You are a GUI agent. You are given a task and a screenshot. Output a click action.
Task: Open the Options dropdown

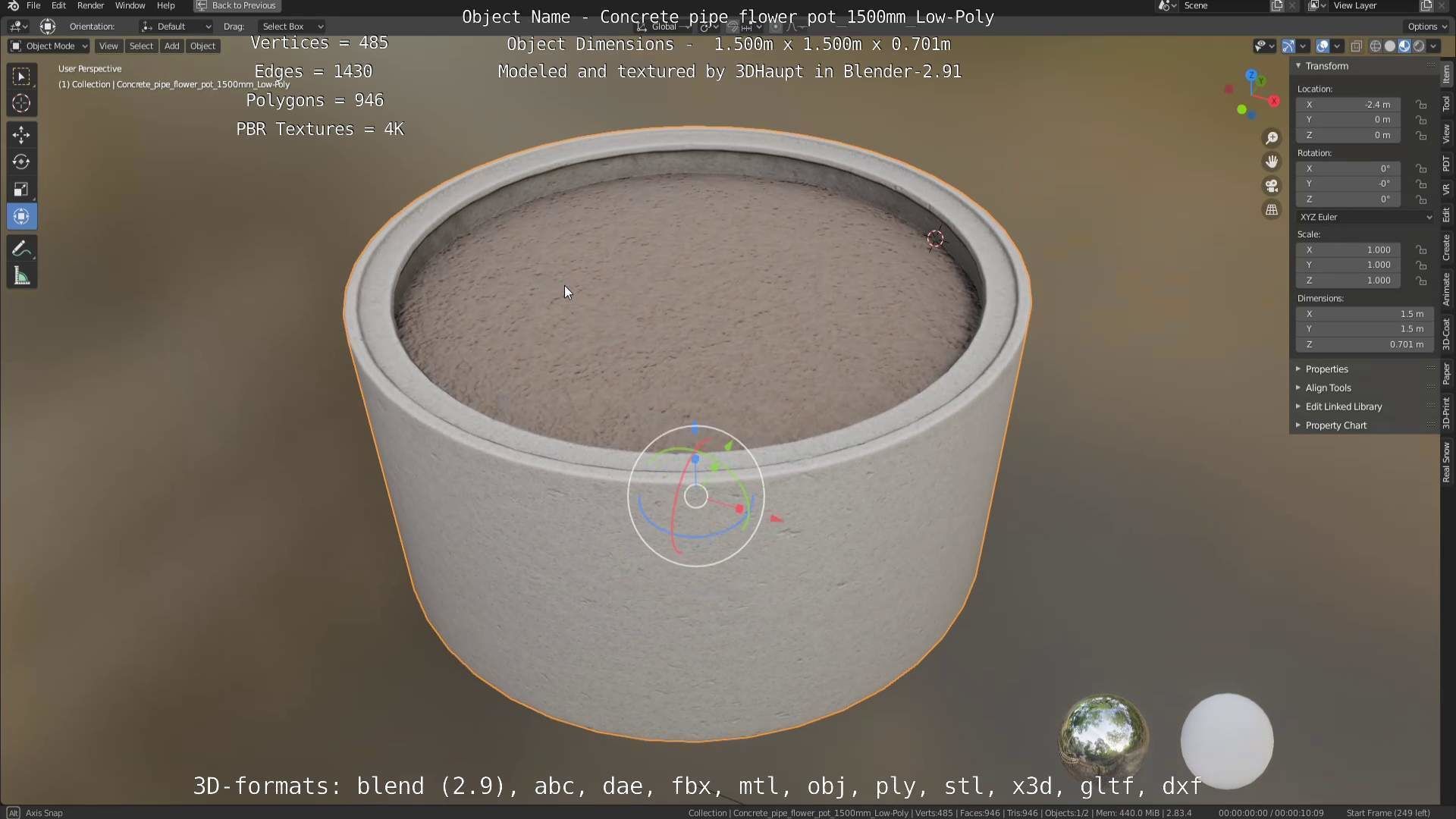(x=1426, y=27)
